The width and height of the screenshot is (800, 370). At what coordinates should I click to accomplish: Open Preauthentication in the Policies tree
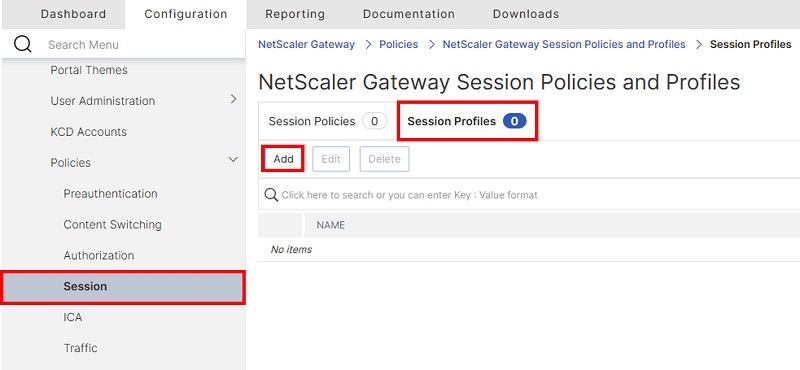coord(110,193)
